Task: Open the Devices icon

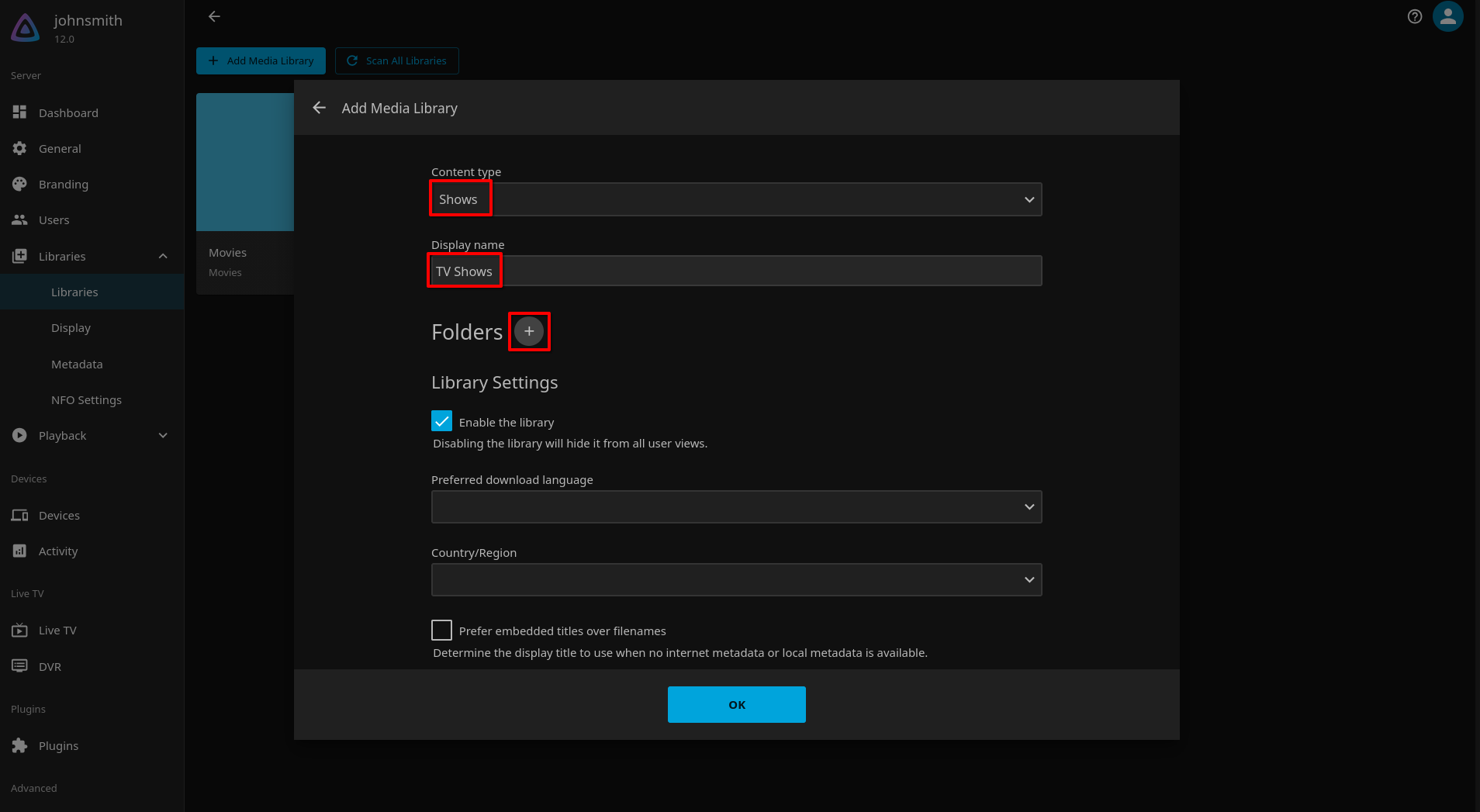Action: click(x=19, y=515)
